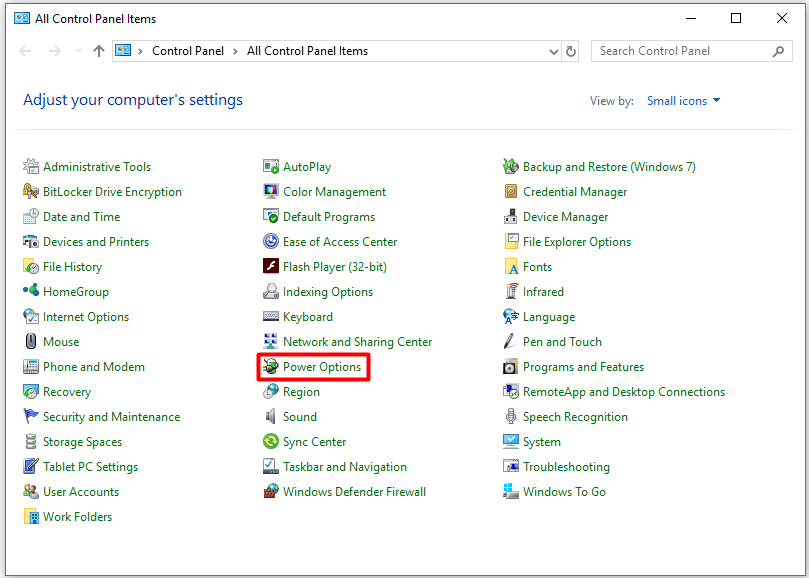Click the Control Panel title bar icon
The image size is (809, 578).
(x=22, y=19)
